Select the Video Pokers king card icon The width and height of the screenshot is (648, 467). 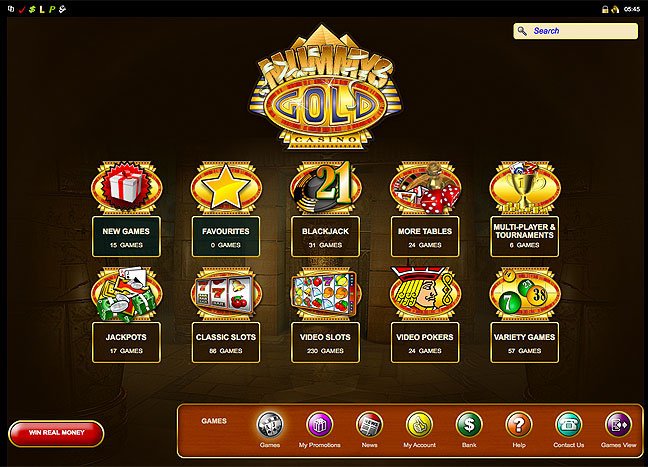425,294
